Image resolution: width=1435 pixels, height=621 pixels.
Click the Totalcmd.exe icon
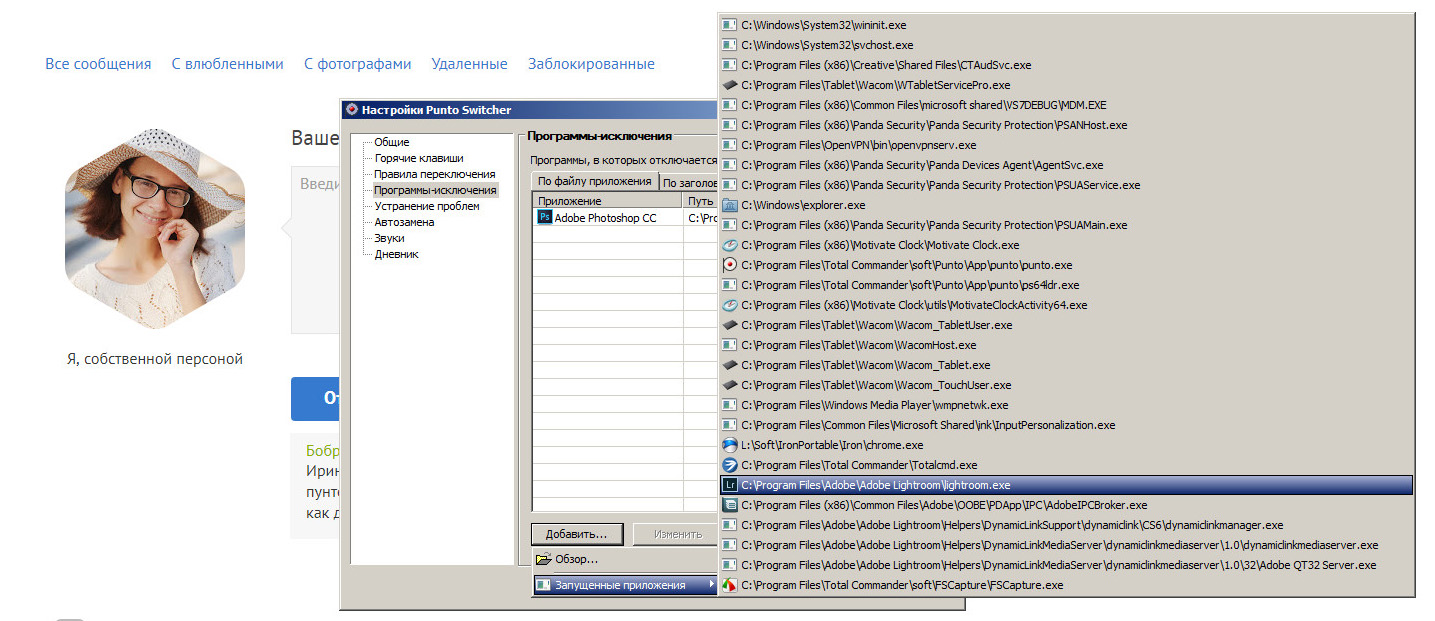click(x=729, y=465)
